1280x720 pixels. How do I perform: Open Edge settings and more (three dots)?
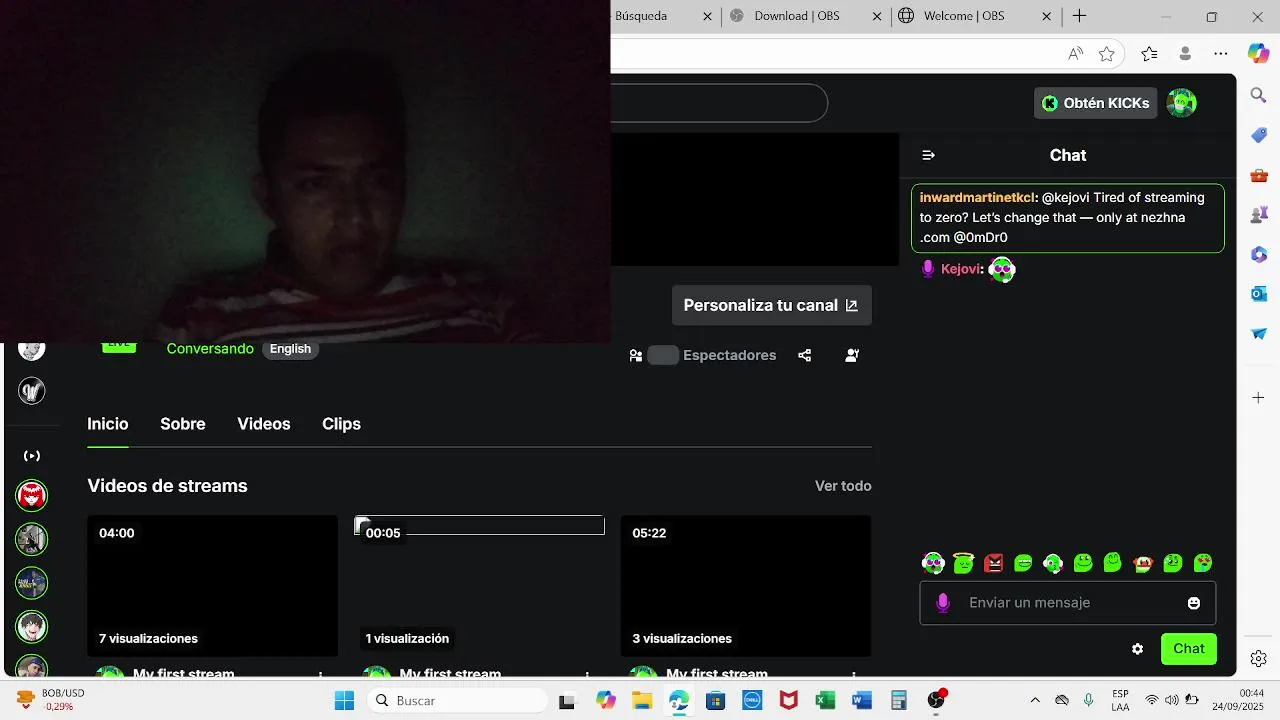pyautogui.click(x=1221, y=54)
